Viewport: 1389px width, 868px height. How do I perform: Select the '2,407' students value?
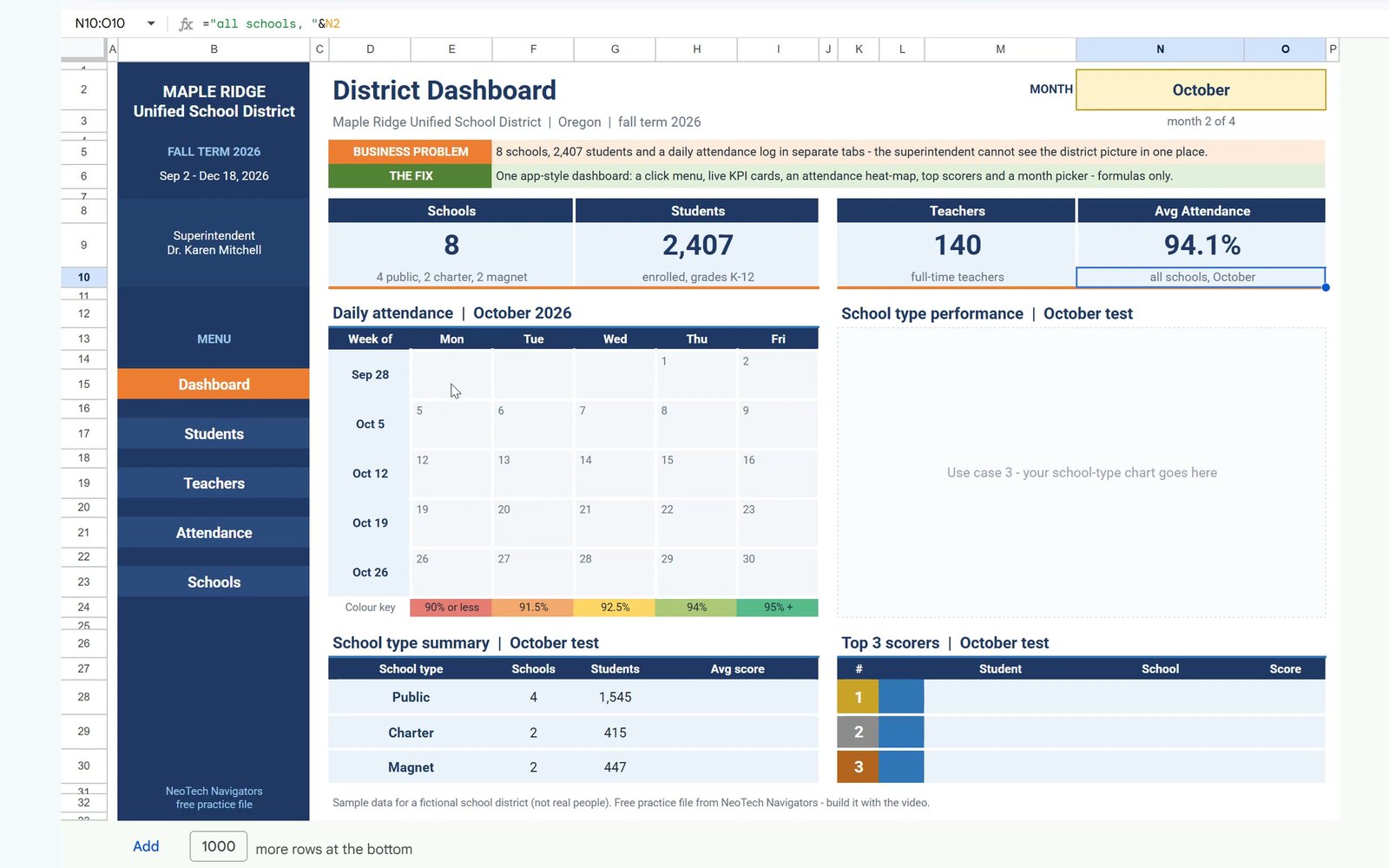697,246
